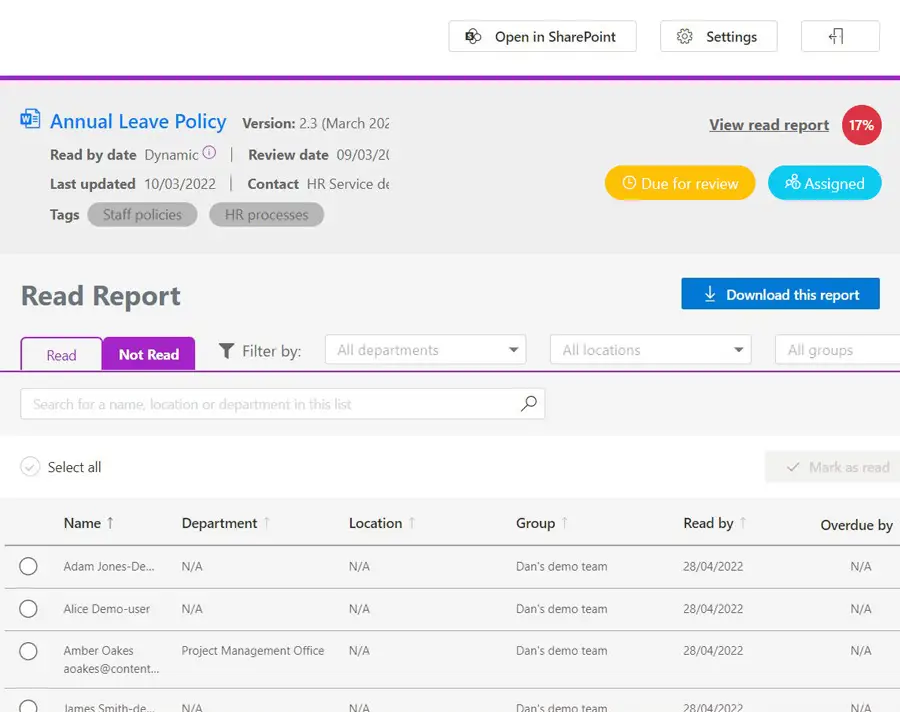Click 'Project Management Office' department cell
This screenshot has height=712, width=900.
tap(253, 651)
